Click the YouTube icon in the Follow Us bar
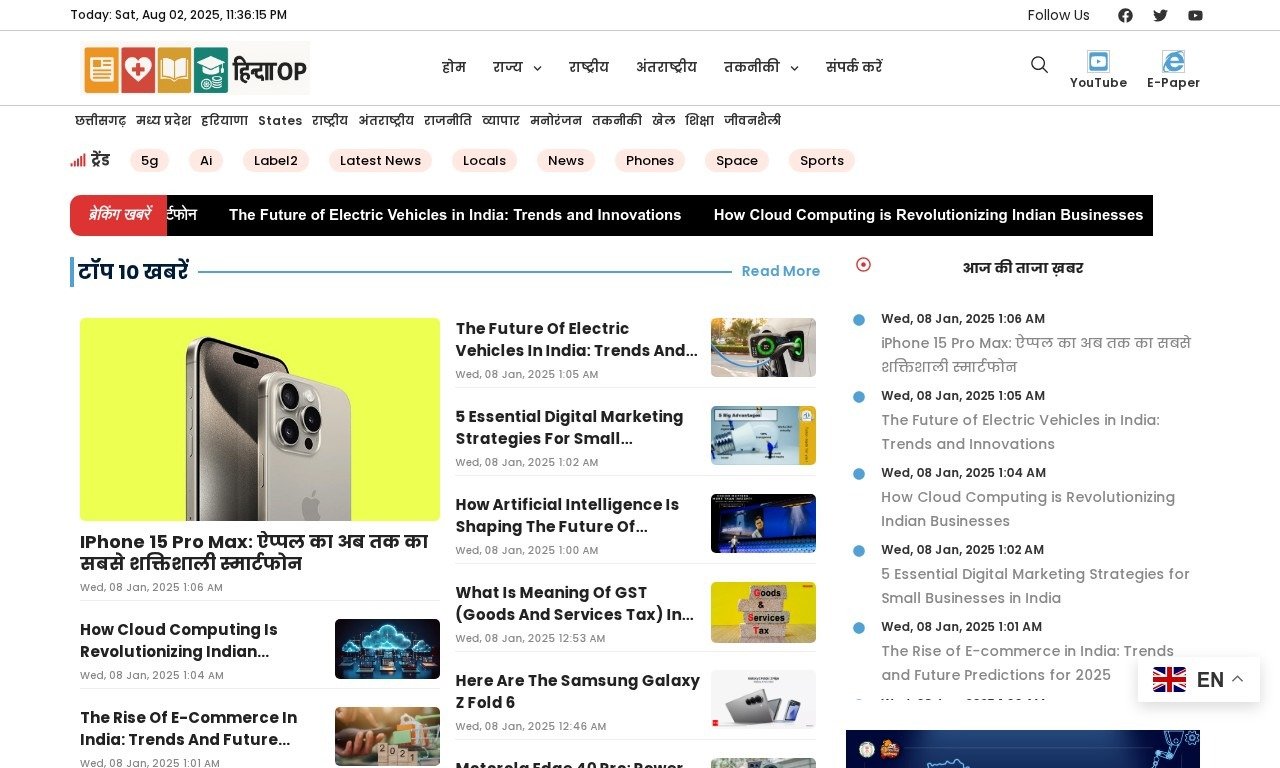Viewport: 1280px width, 768px height. (1195, 15)
